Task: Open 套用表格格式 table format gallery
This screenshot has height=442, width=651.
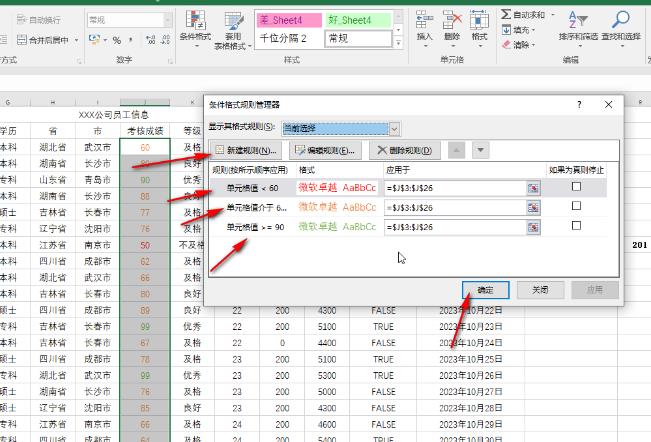Action: pos(233,30)
